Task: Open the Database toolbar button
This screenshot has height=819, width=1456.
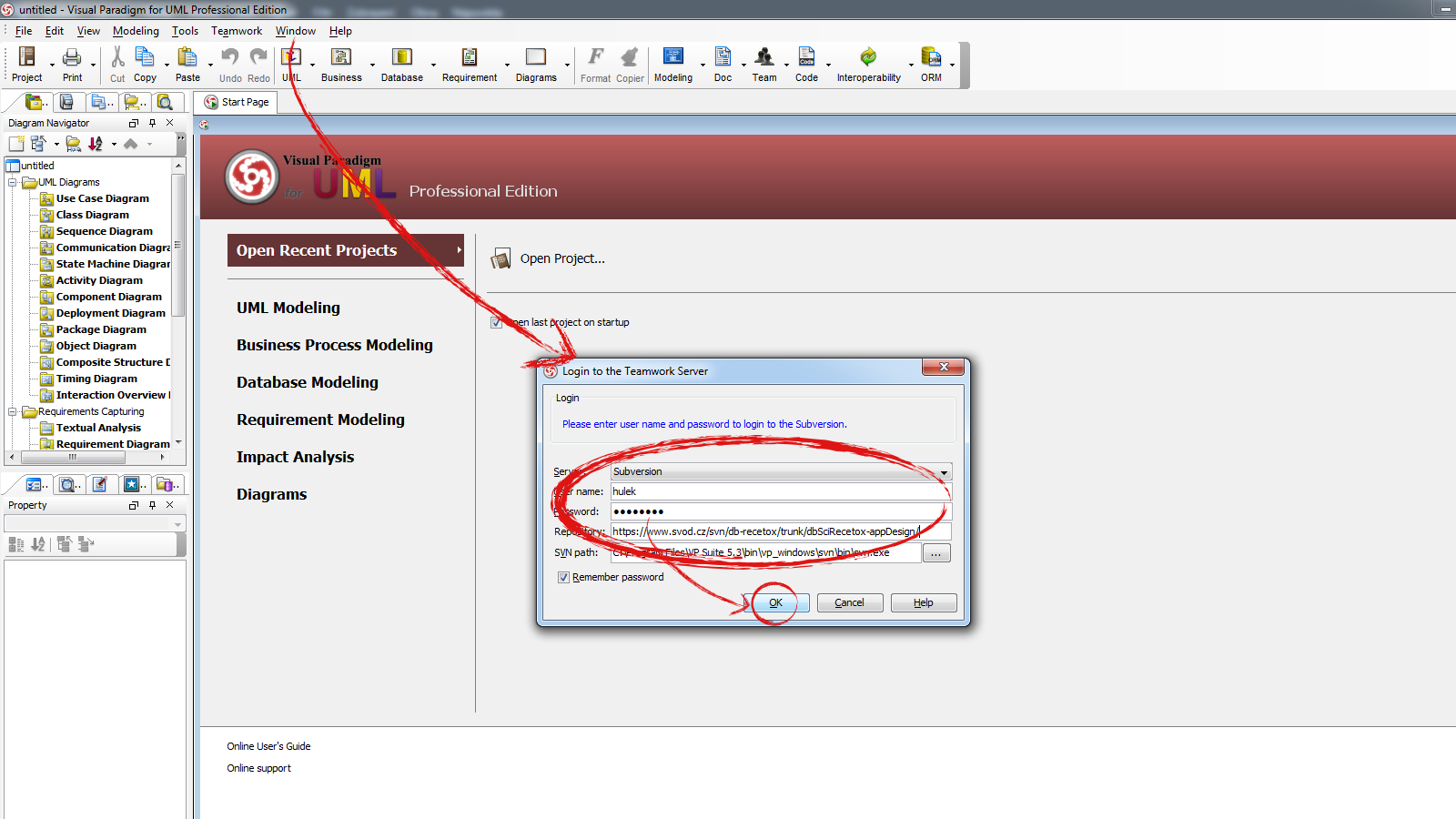Action: [x=401, y=64]
